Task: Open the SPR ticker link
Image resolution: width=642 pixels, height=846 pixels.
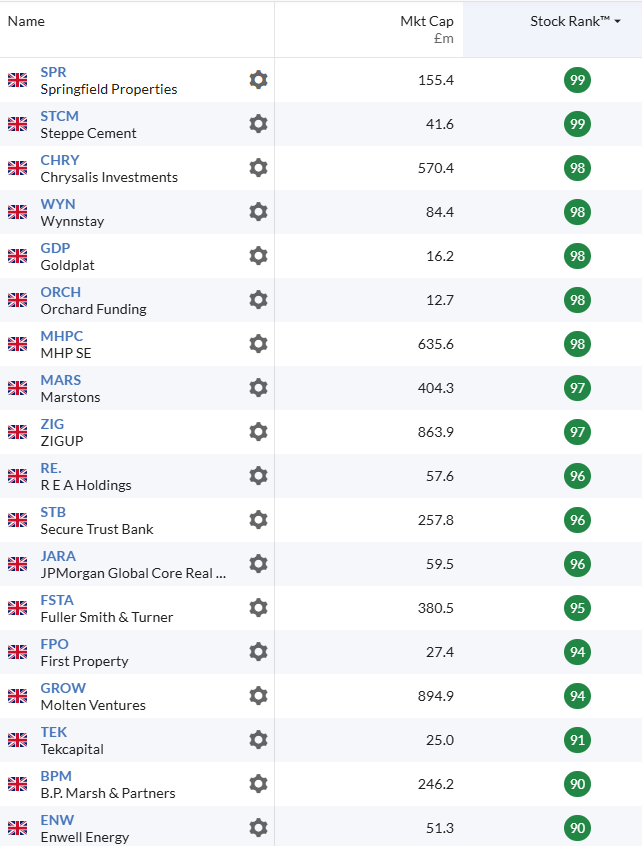Action: point(53,72)
